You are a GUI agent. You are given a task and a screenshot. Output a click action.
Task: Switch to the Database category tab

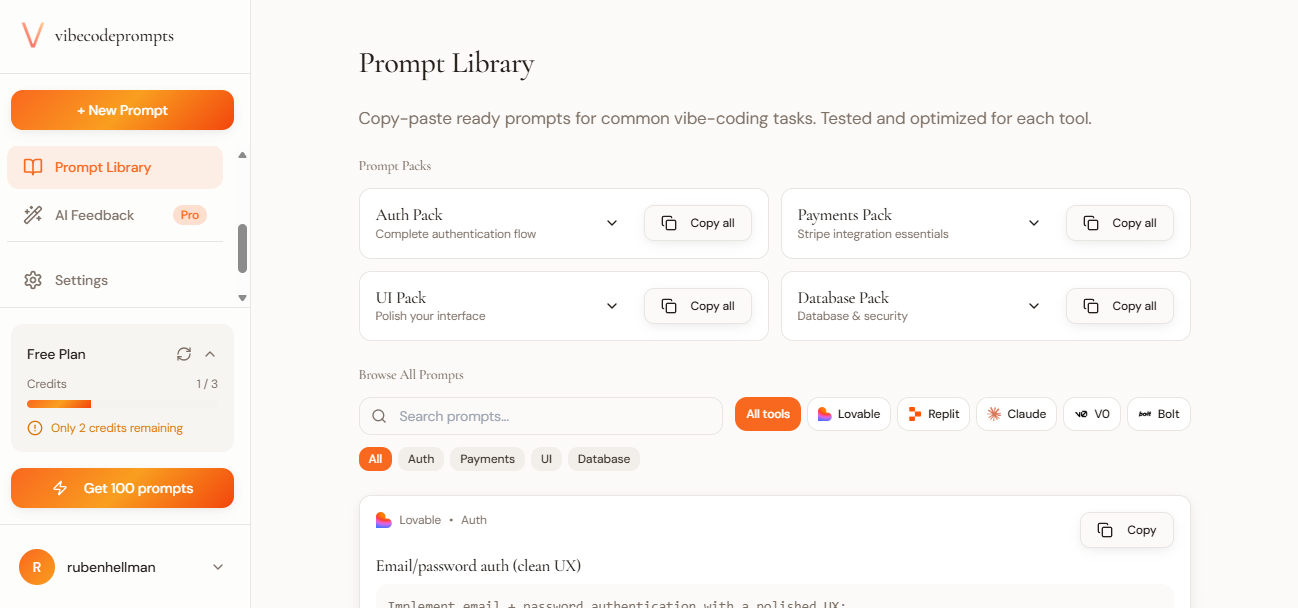(x=603, y=458)
